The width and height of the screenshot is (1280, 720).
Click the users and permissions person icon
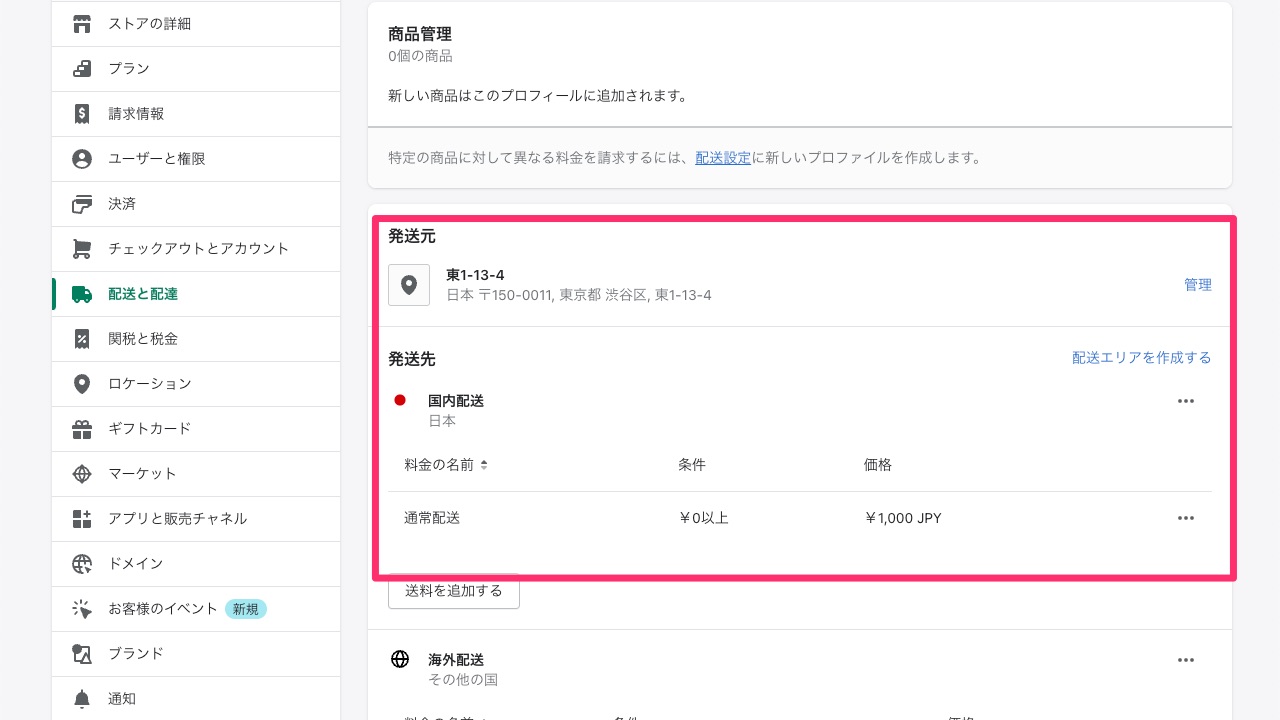pyautogui.click(x=82, y=159)
